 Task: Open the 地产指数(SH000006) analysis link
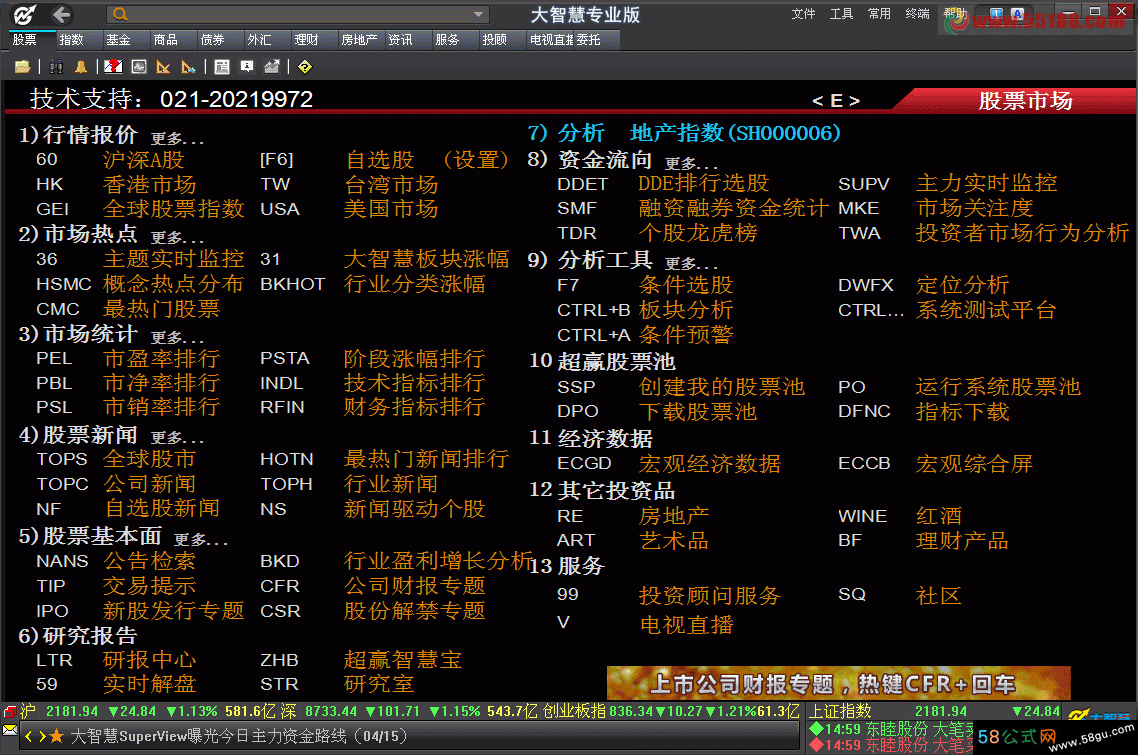[x=735, y=133]
